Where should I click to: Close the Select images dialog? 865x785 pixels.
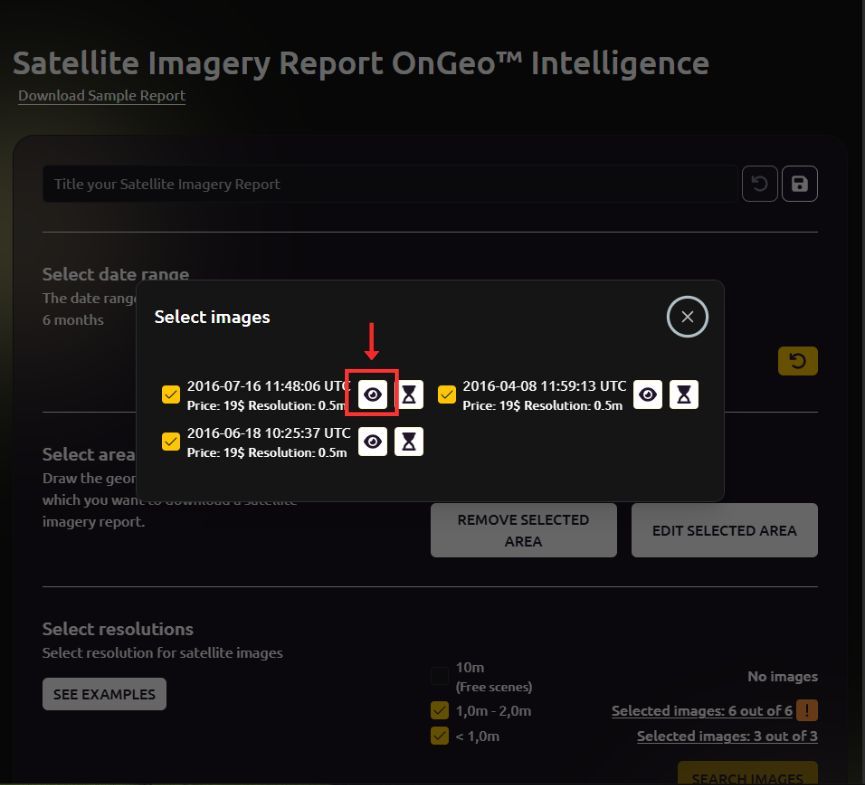click(x=687, y=317)
